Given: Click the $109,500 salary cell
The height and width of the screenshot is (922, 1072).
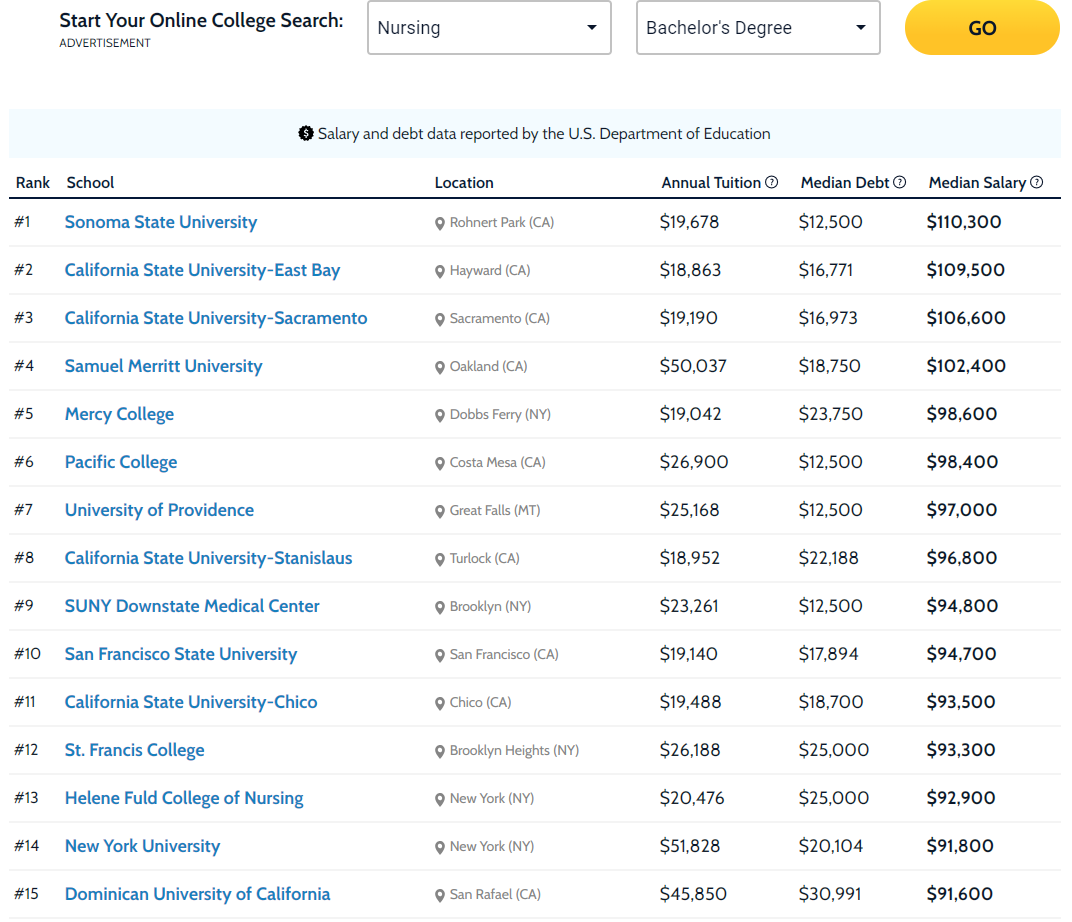Looking at the screenshot, I should tap(965, 270).
